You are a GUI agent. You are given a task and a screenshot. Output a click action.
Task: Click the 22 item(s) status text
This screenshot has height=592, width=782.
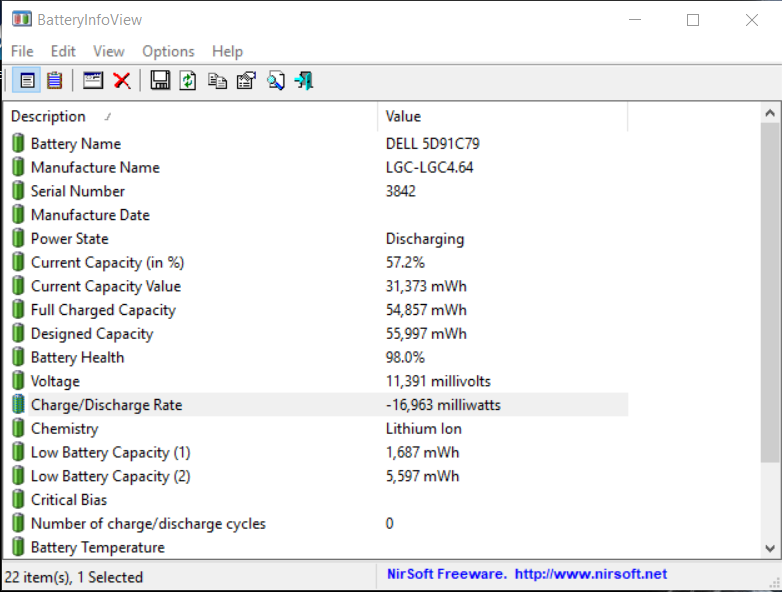tap(74, 577)
